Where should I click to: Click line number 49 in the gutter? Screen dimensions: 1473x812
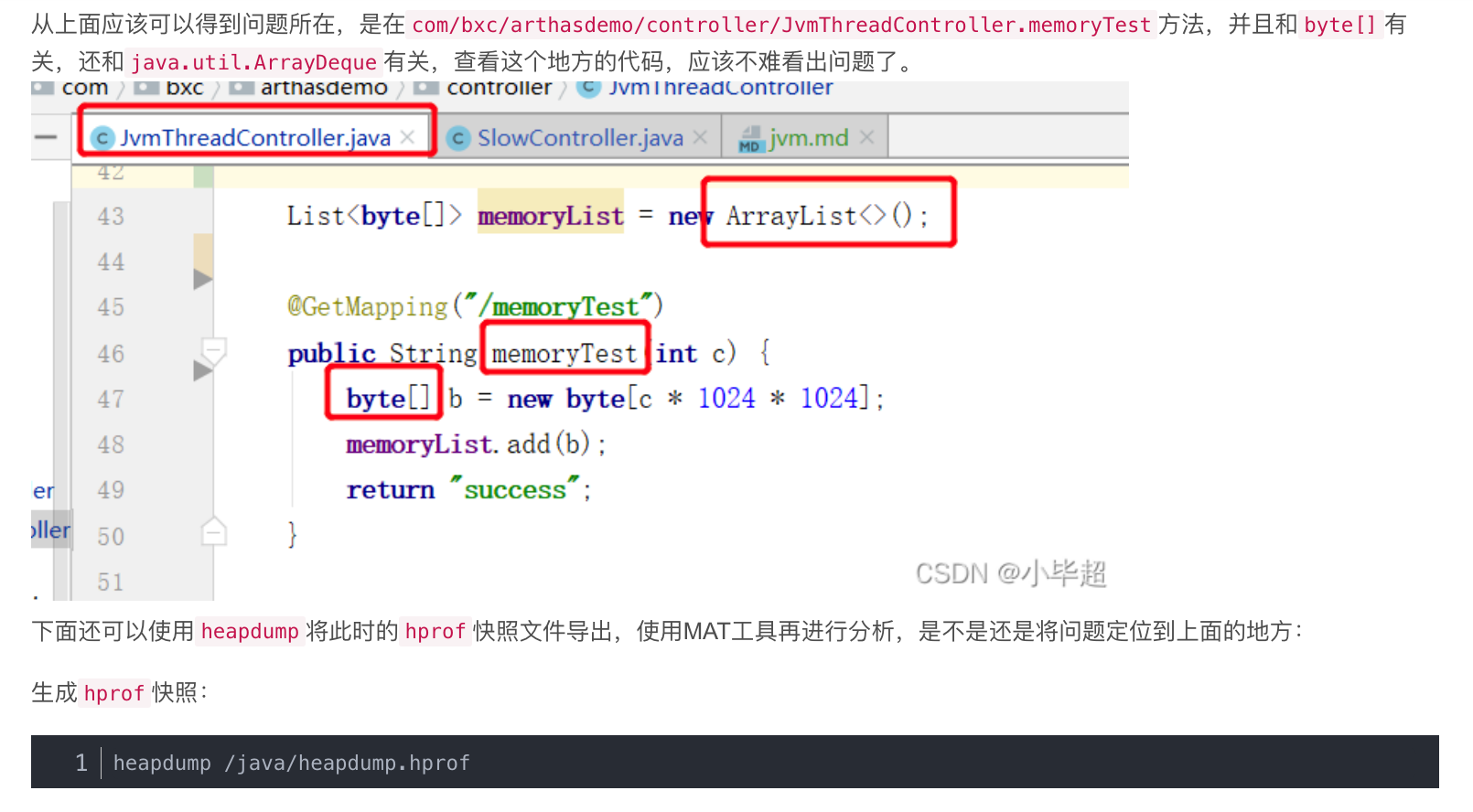[111, 491]
